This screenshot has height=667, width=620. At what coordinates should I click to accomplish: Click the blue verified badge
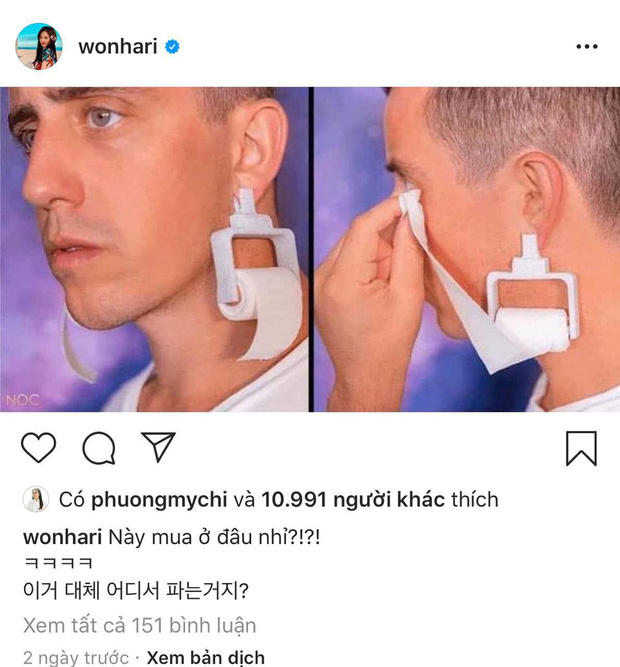(172, 47)
